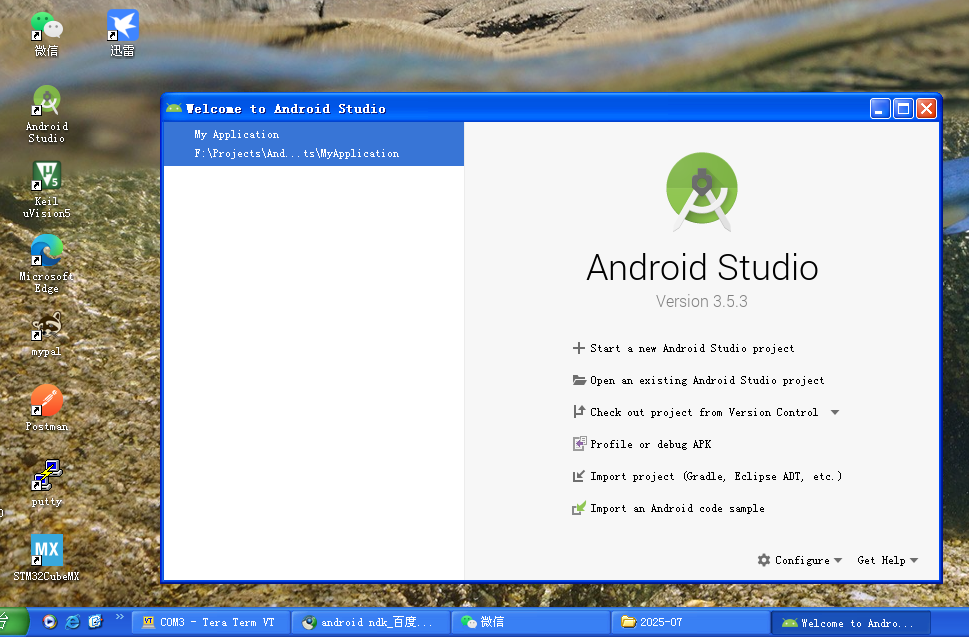Minimize the Welcome to Android Studio window

[x=880, y=109]
